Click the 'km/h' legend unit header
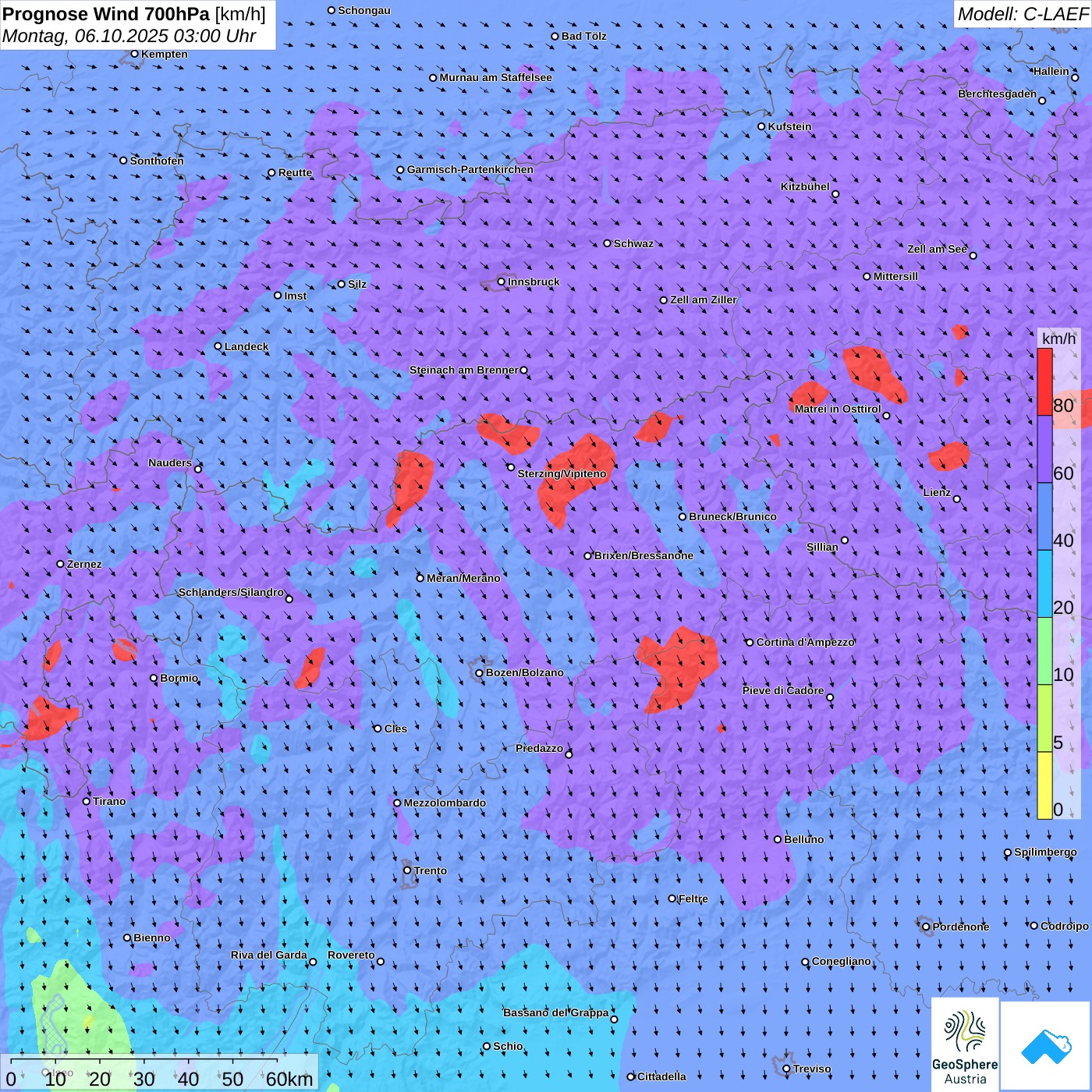 (x=1059, y=338)
